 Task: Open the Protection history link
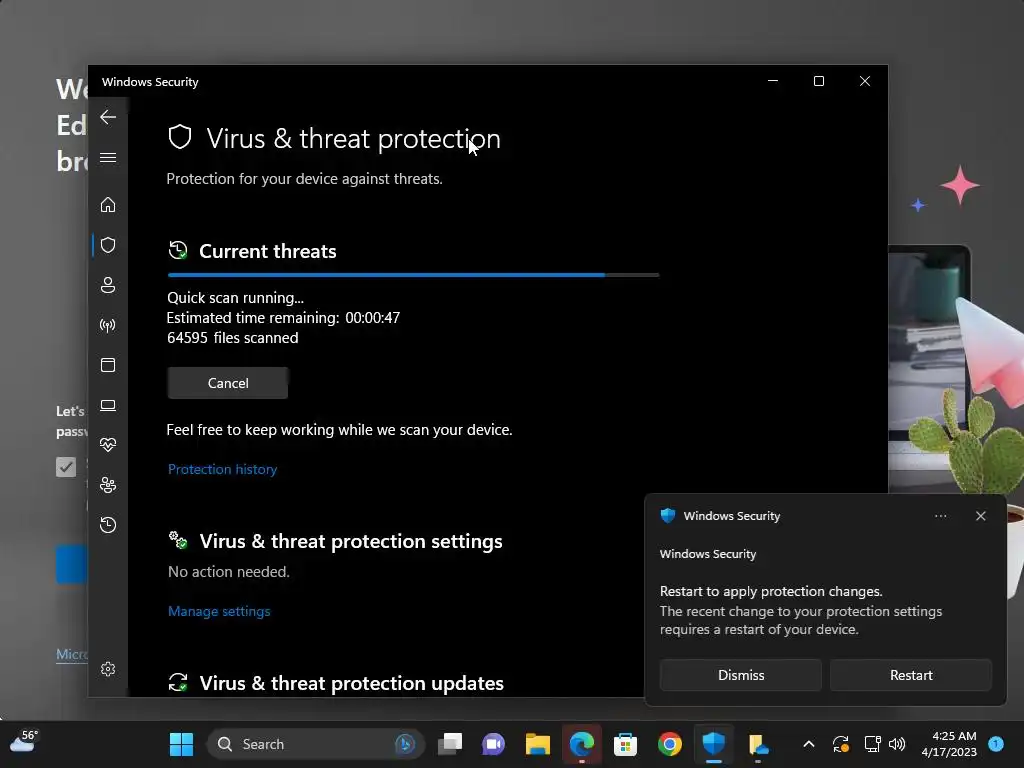(x=223, y=470)
